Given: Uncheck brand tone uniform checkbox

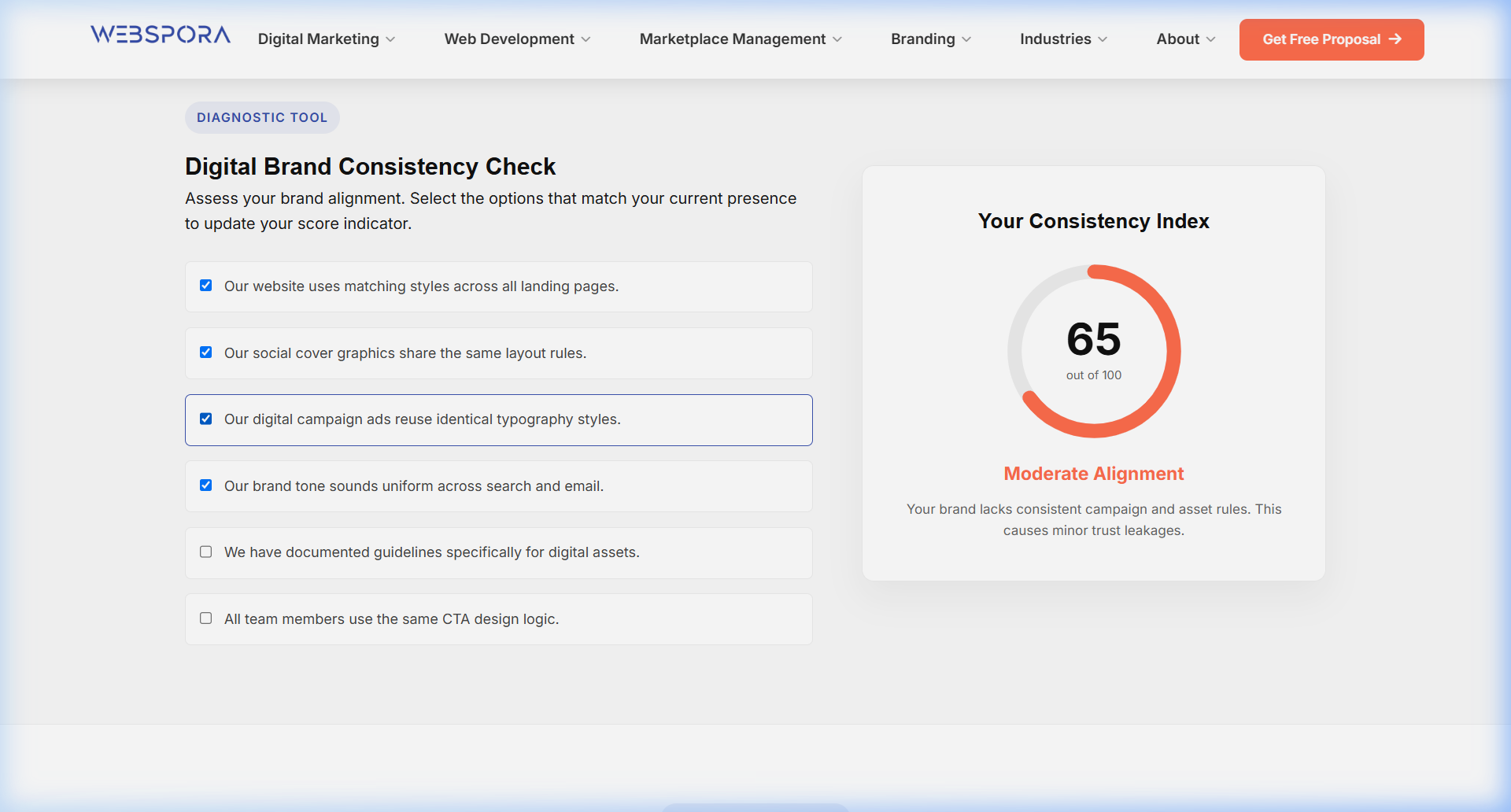Looking at the screenshot, I should pos(206,485).
